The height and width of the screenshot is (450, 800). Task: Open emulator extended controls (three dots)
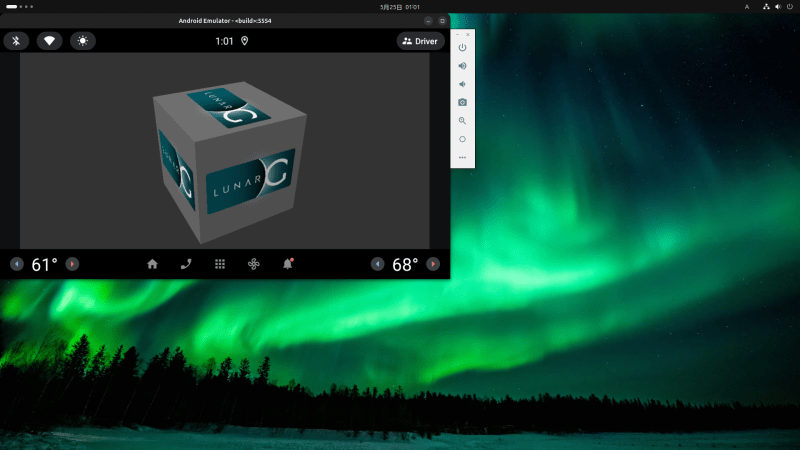(462, 158)
